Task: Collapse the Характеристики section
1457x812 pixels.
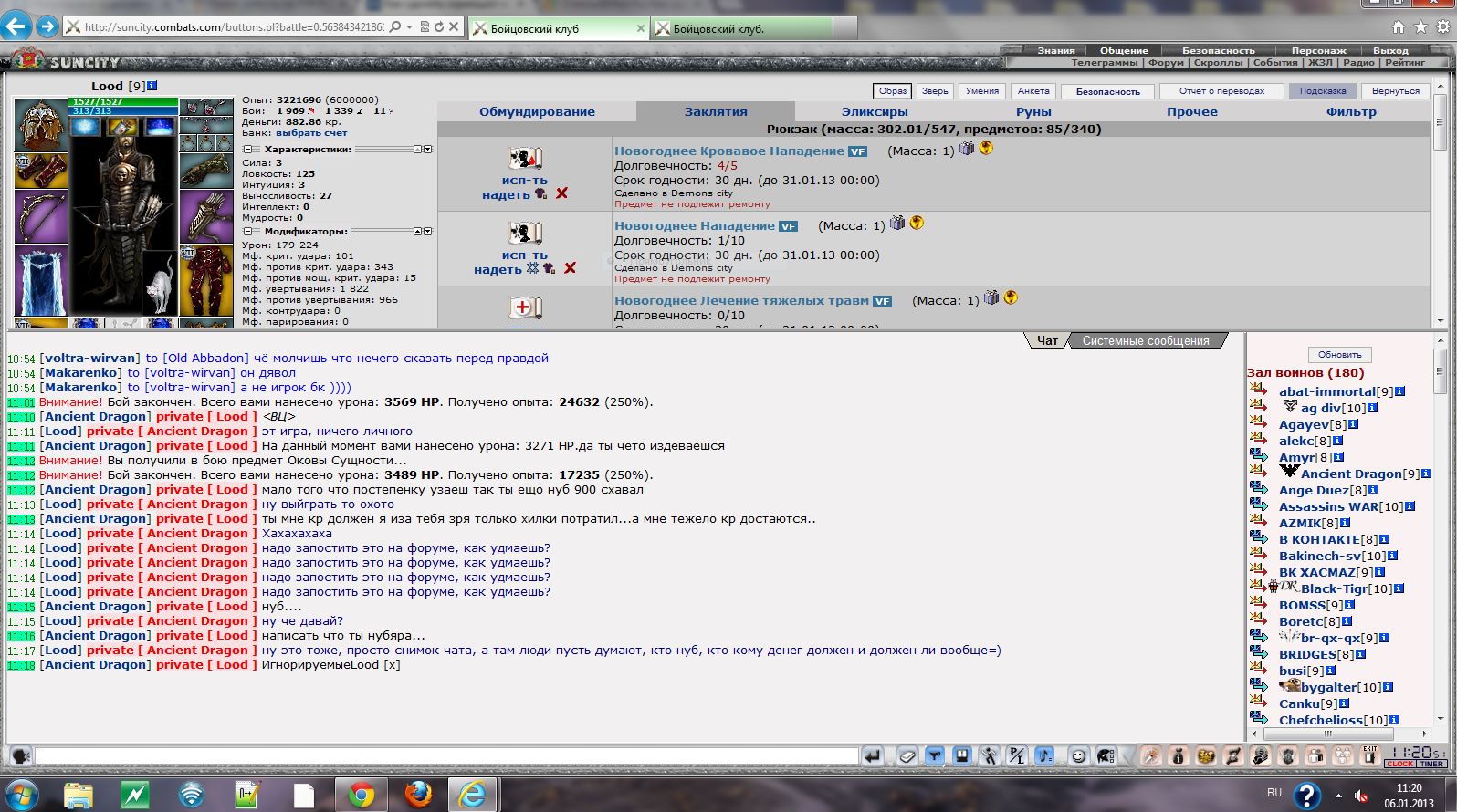Action: 247,150
